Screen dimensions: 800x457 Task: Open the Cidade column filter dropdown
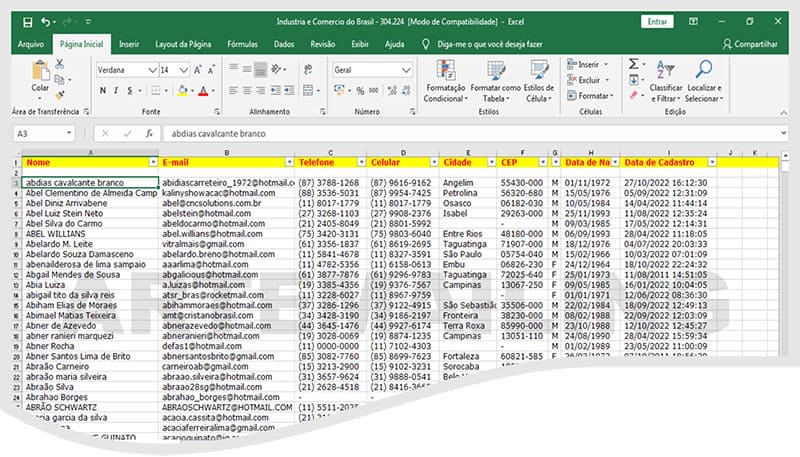[491, 162]
